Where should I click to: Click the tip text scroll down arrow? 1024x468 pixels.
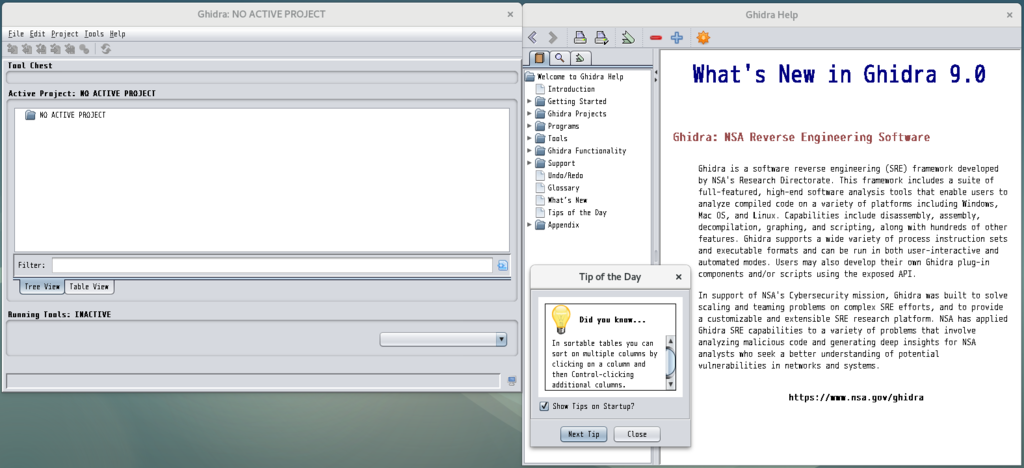[670, 385]
